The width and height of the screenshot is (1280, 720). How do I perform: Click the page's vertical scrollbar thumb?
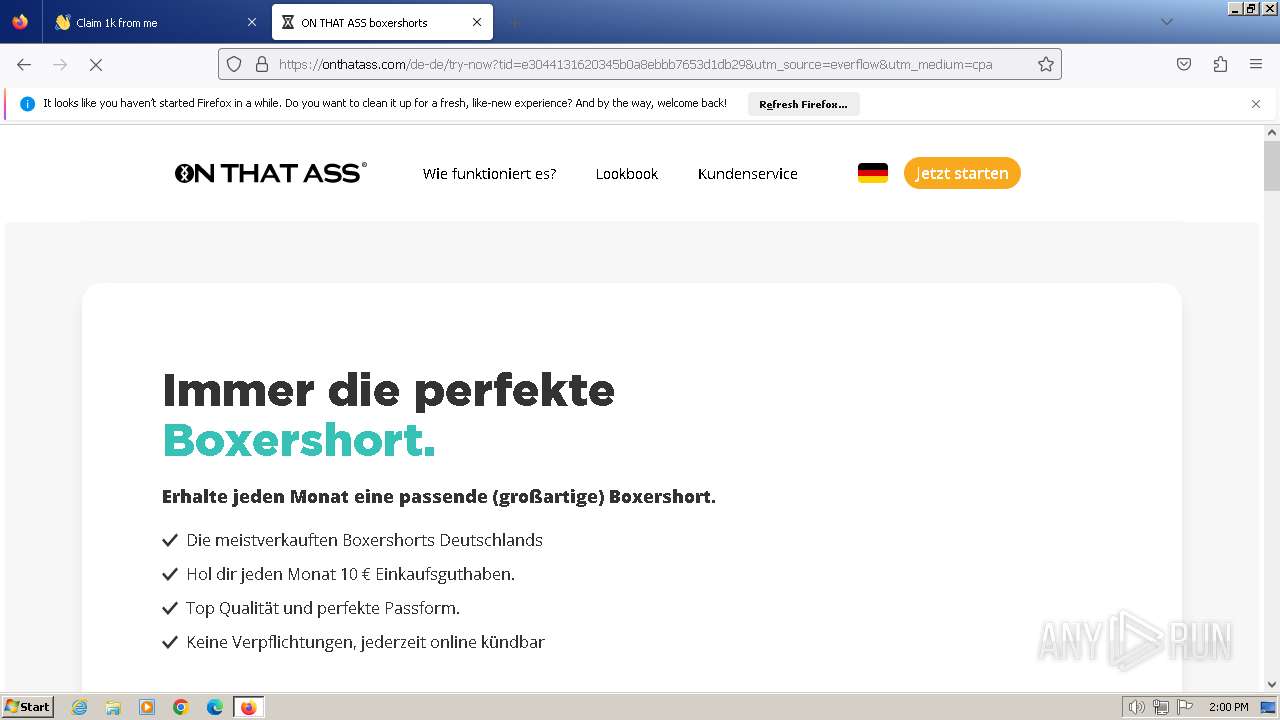tap(1272, 165)
